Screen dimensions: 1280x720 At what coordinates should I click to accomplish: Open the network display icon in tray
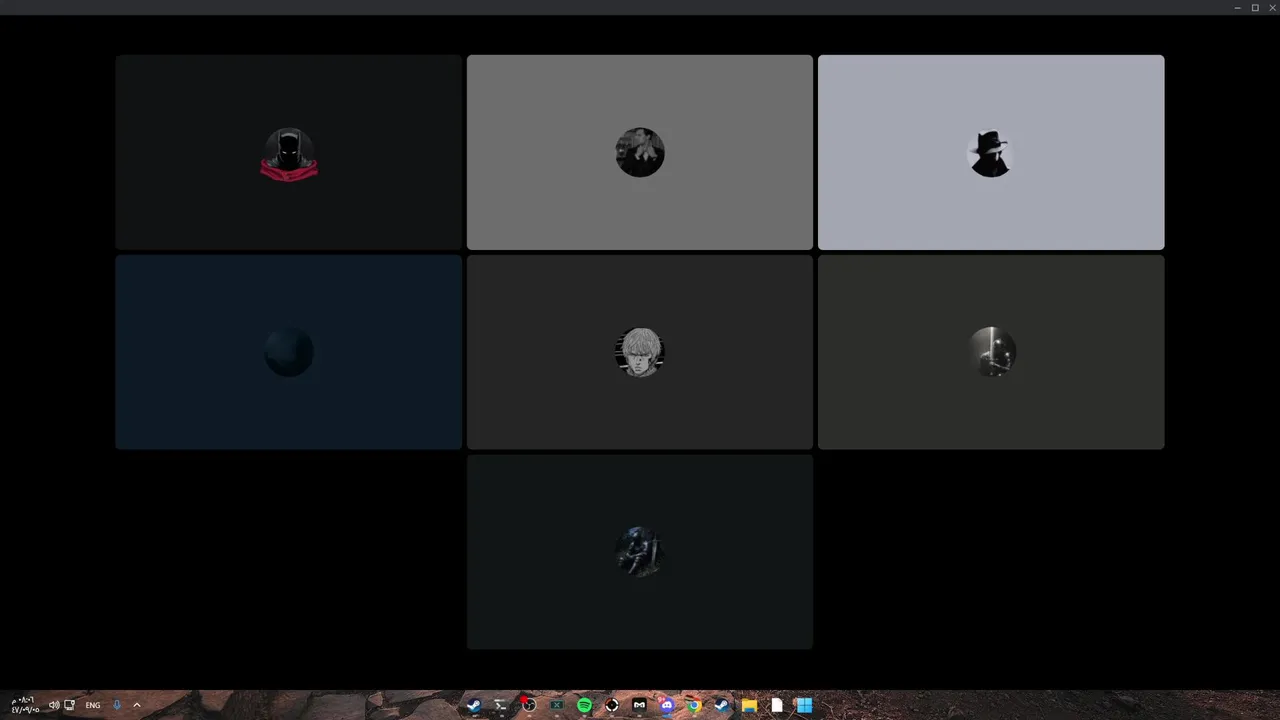[70, 705]
